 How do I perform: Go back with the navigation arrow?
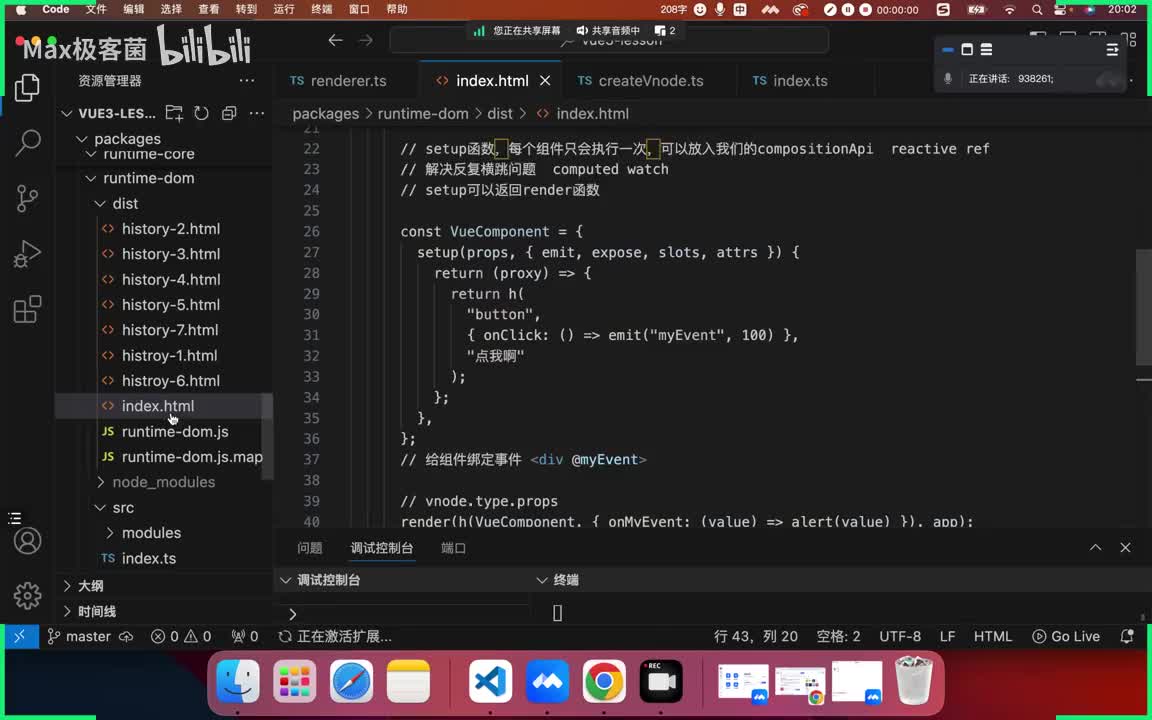335,40
